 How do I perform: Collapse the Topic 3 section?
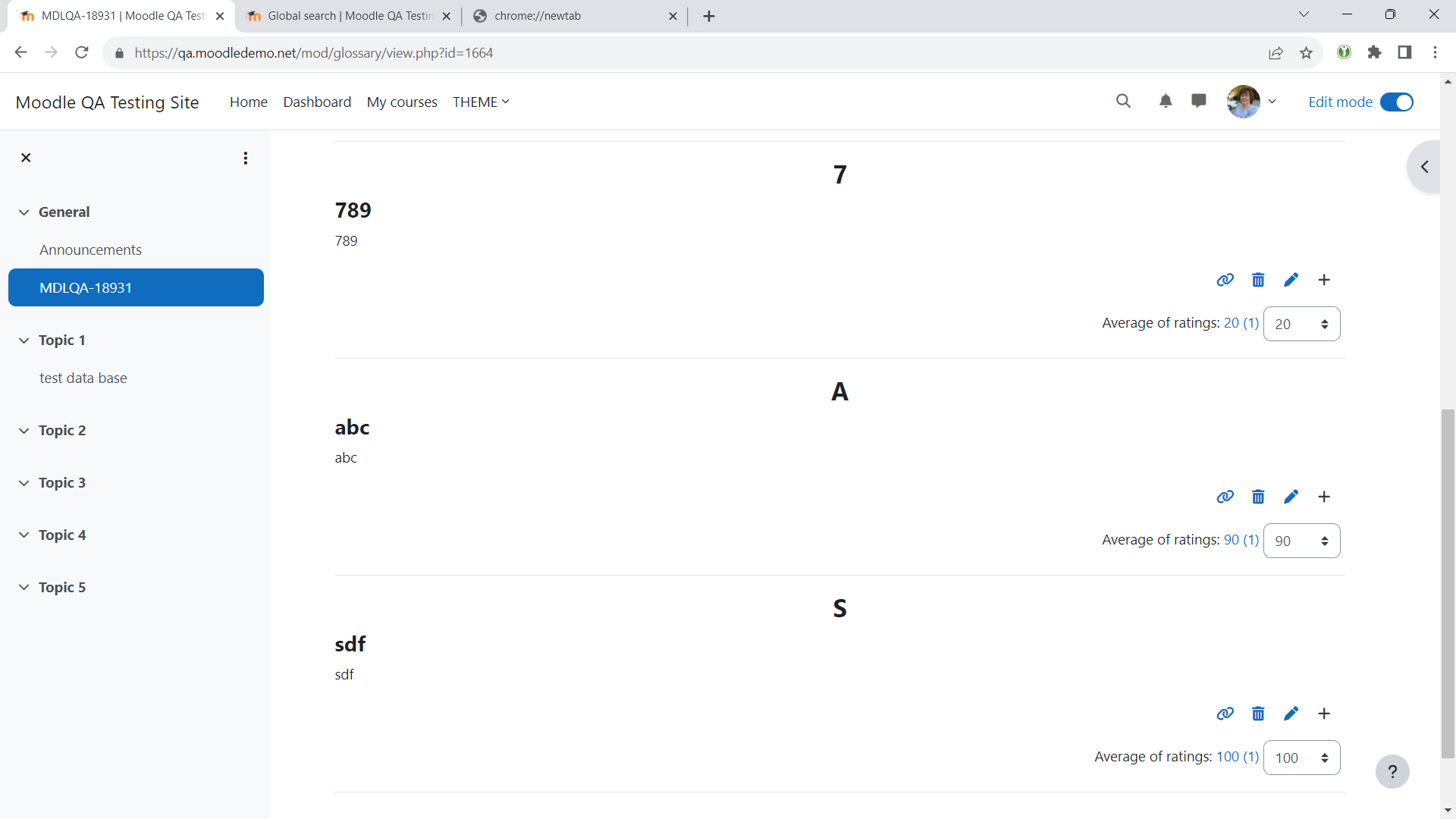24,483
